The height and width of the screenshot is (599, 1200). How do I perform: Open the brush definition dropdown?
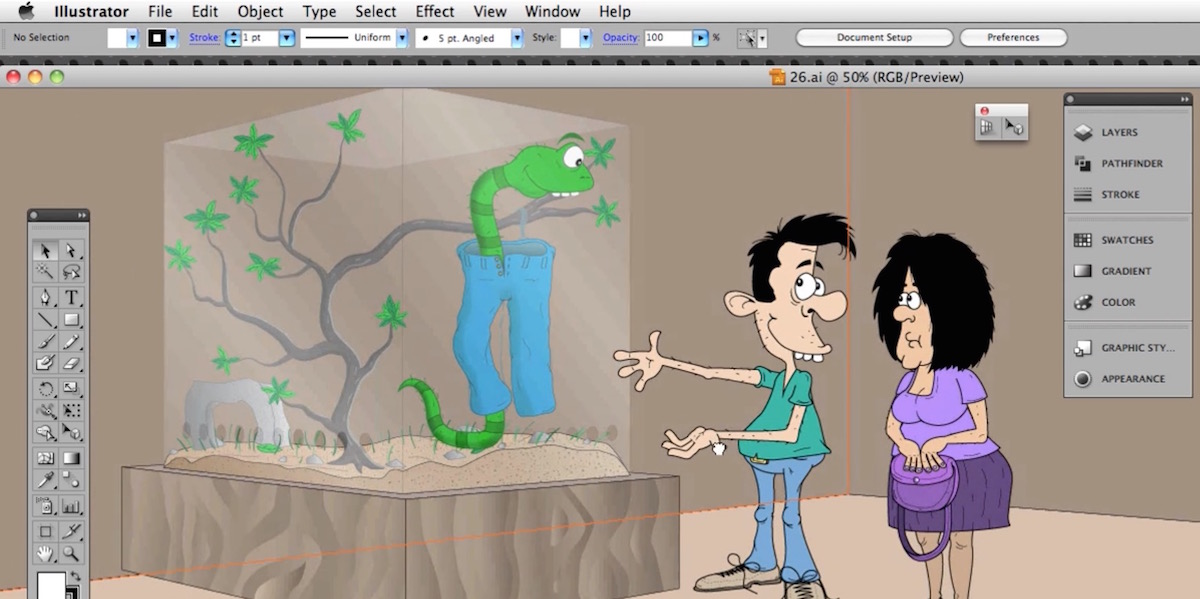[x=516, y=37]
